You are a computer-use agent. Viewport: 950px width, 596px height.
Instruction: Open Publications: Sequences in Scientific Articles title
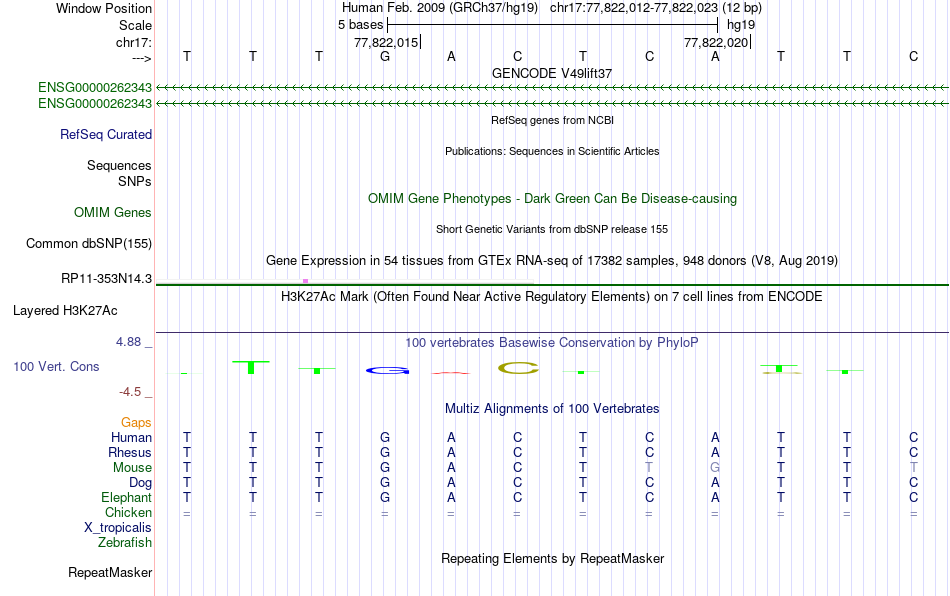coord(552,151)
